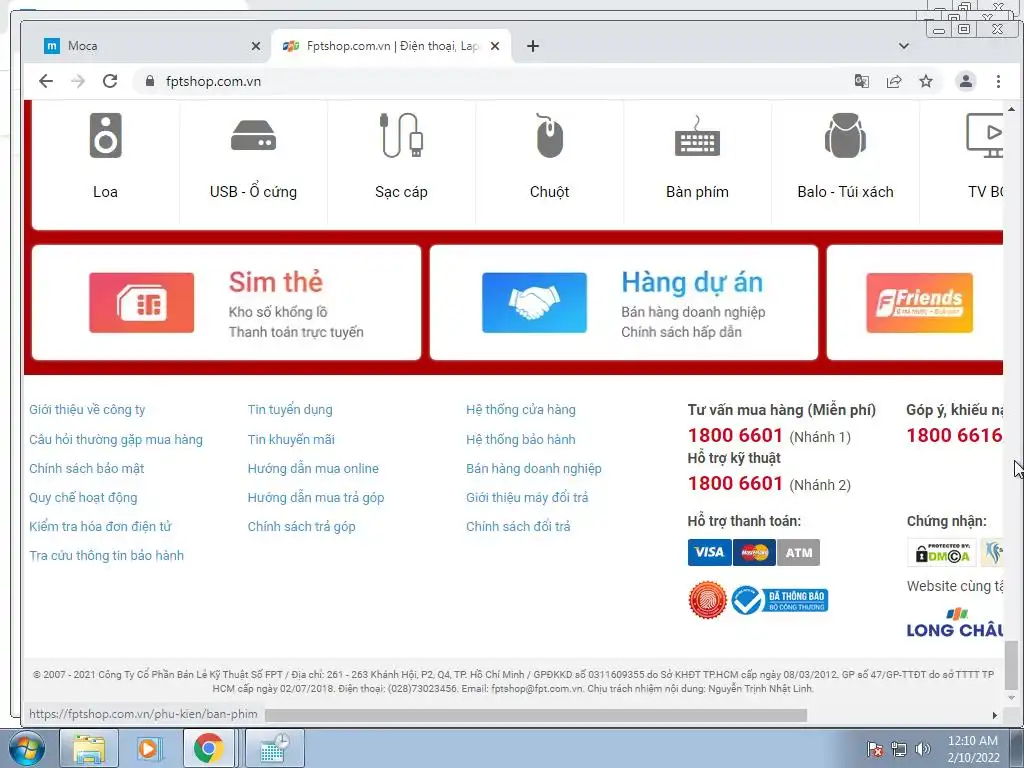Open Hệ thống cửa hàng link
The height and width of the screenshot is (768, 1024).
click(x=520, y=409)
